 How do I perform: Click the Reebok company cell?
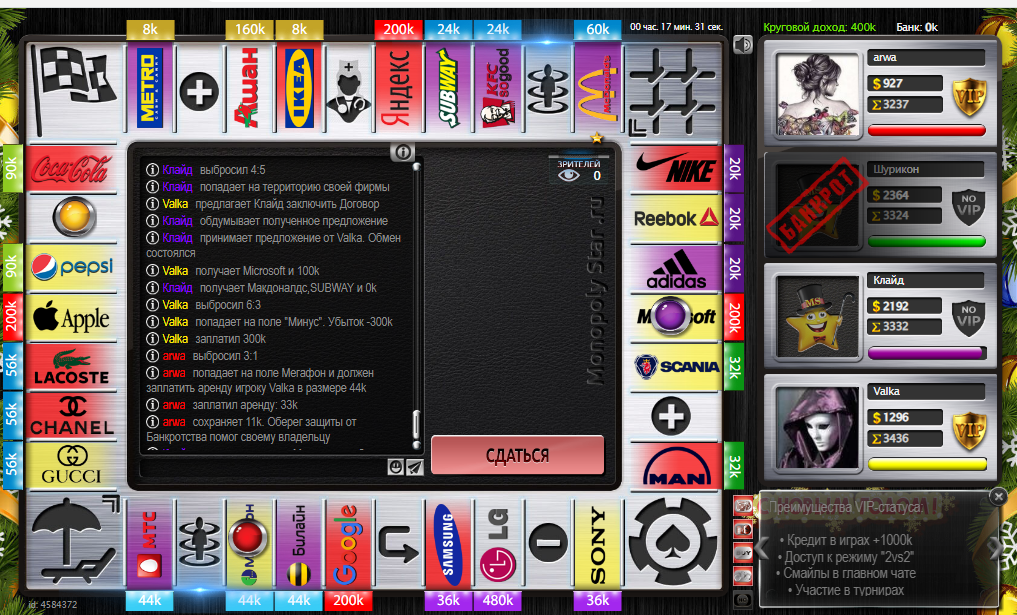[x=675, y=218]
